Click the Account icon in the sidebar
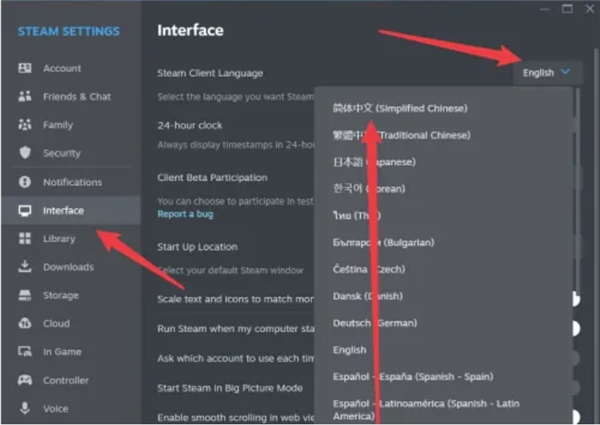The width and height of the screenshot is (600, 425). tap(25, 68)
